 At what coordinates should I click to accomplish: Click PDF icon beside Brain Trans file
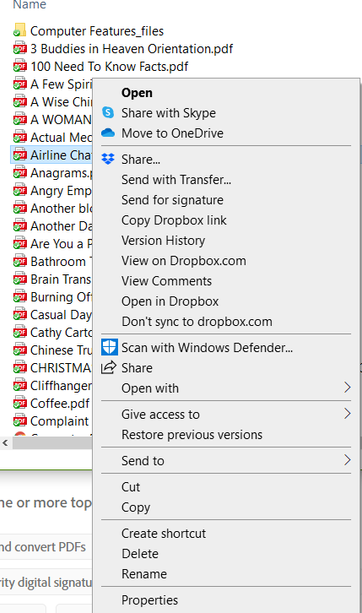click(20, 279)
